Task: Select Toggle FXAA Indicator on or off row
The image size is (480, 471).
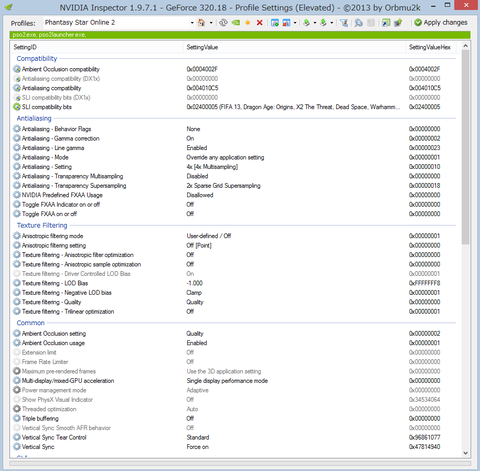Action: pyautogui.click(x=235, y=204)
